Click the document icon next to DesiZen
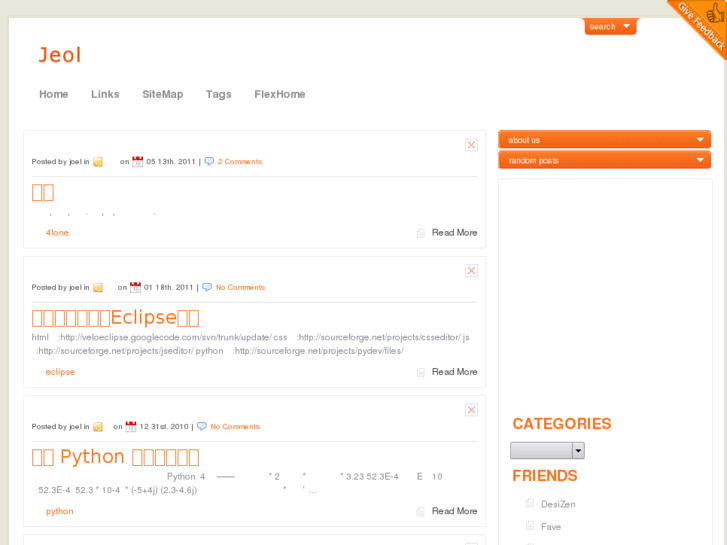Image resolution: width=727 pixels, height=545 pixels. click(530, 503)
